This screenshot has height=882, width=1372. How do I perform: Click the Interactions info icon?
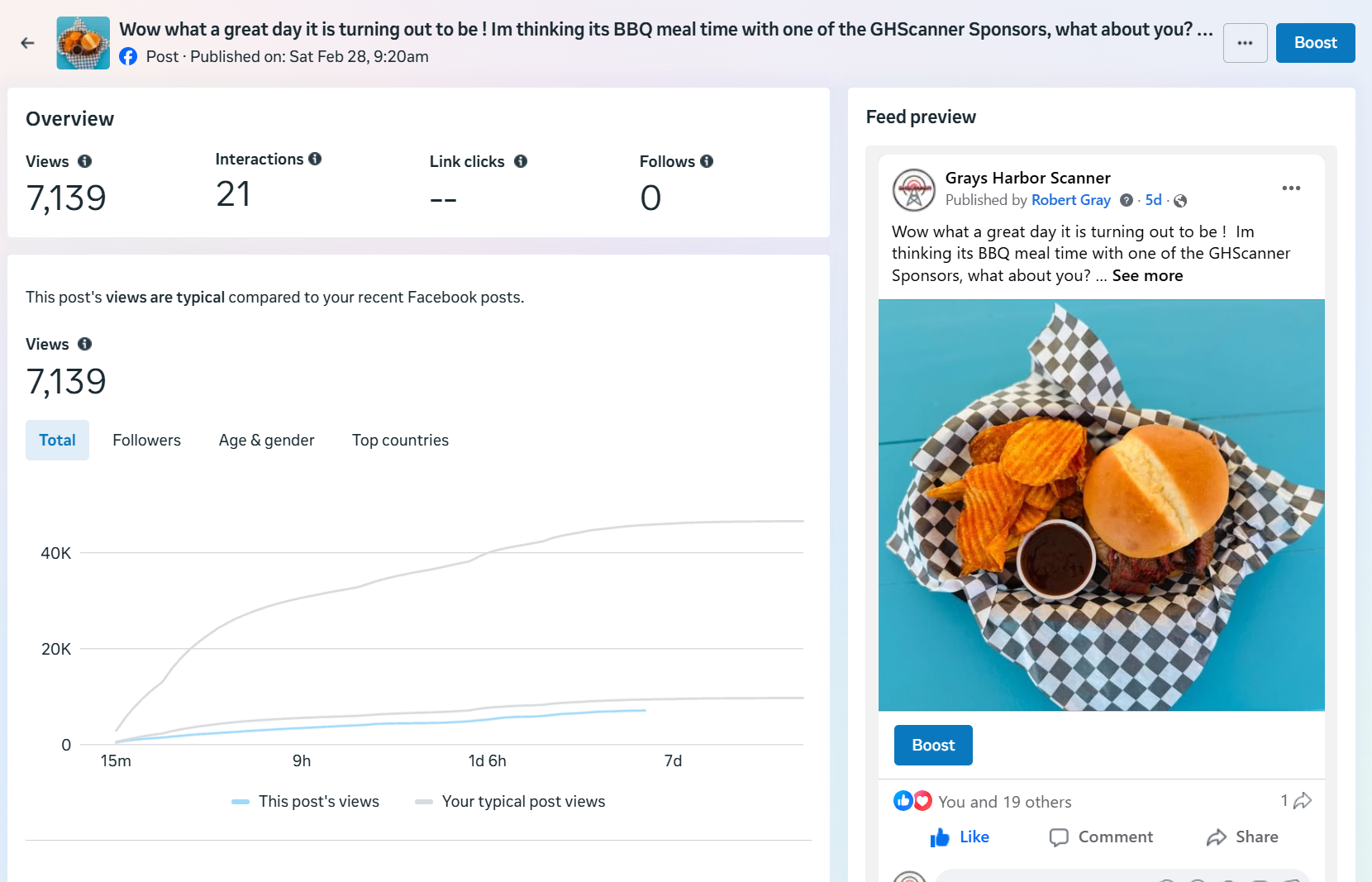(315, 159)
